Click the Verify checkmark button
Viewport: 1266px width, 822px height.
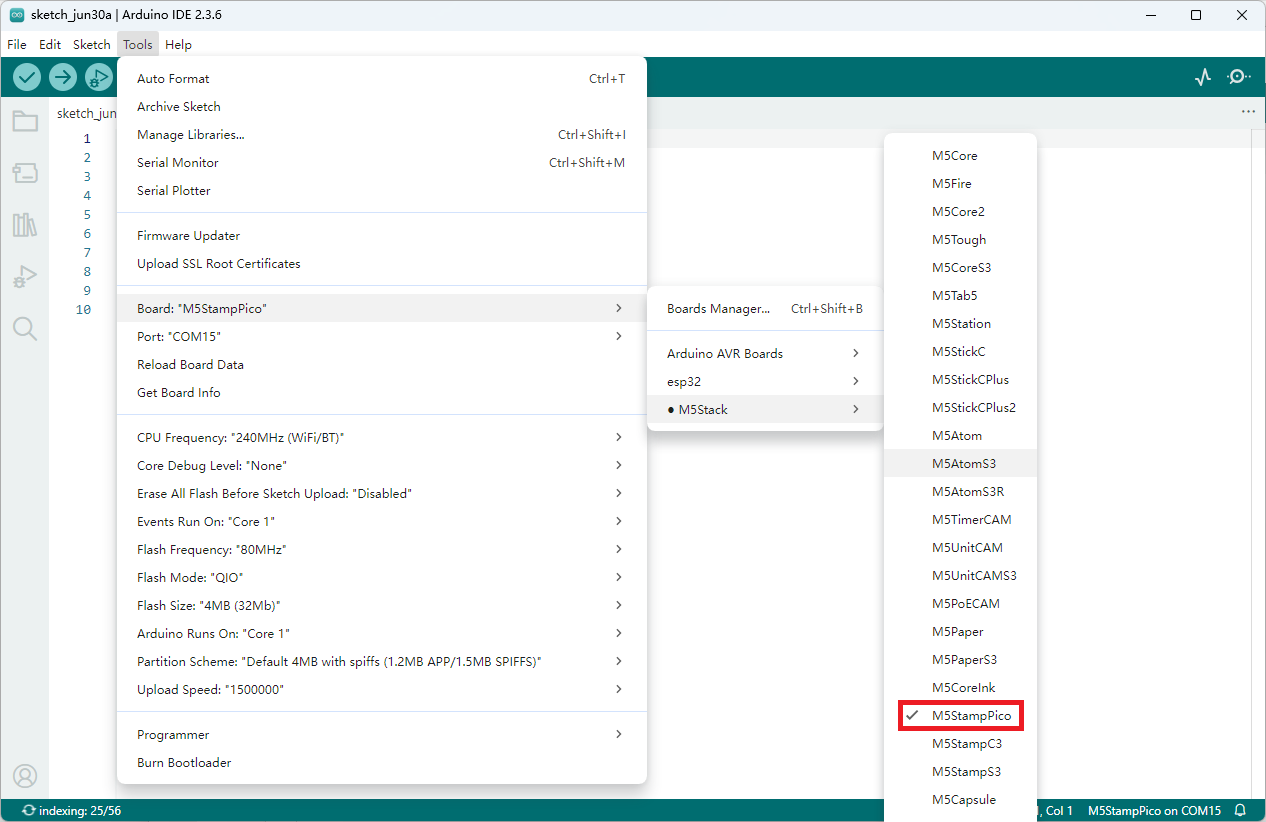point(27,76)
